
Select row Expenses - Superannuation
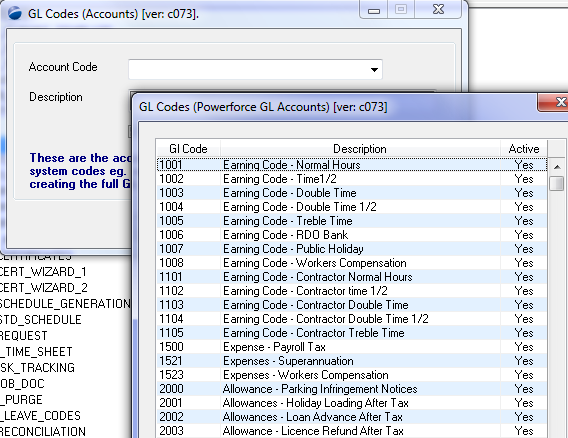tap(352, 361)
